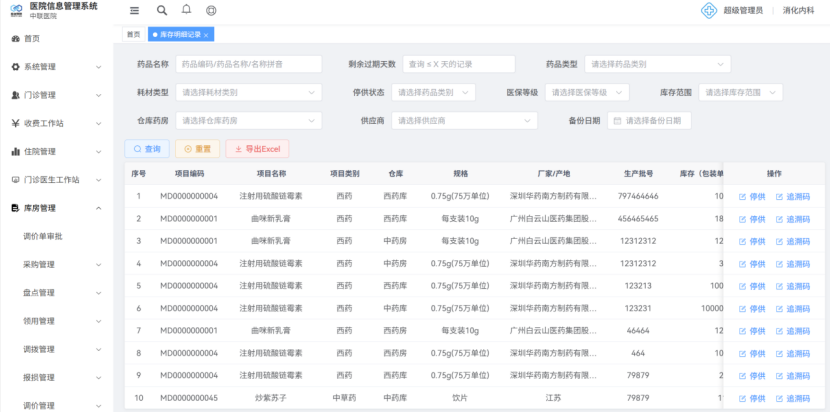Click 停供 in the first table row
The image size is (830, 412).
pyautogui.click(x=751, y=195)
